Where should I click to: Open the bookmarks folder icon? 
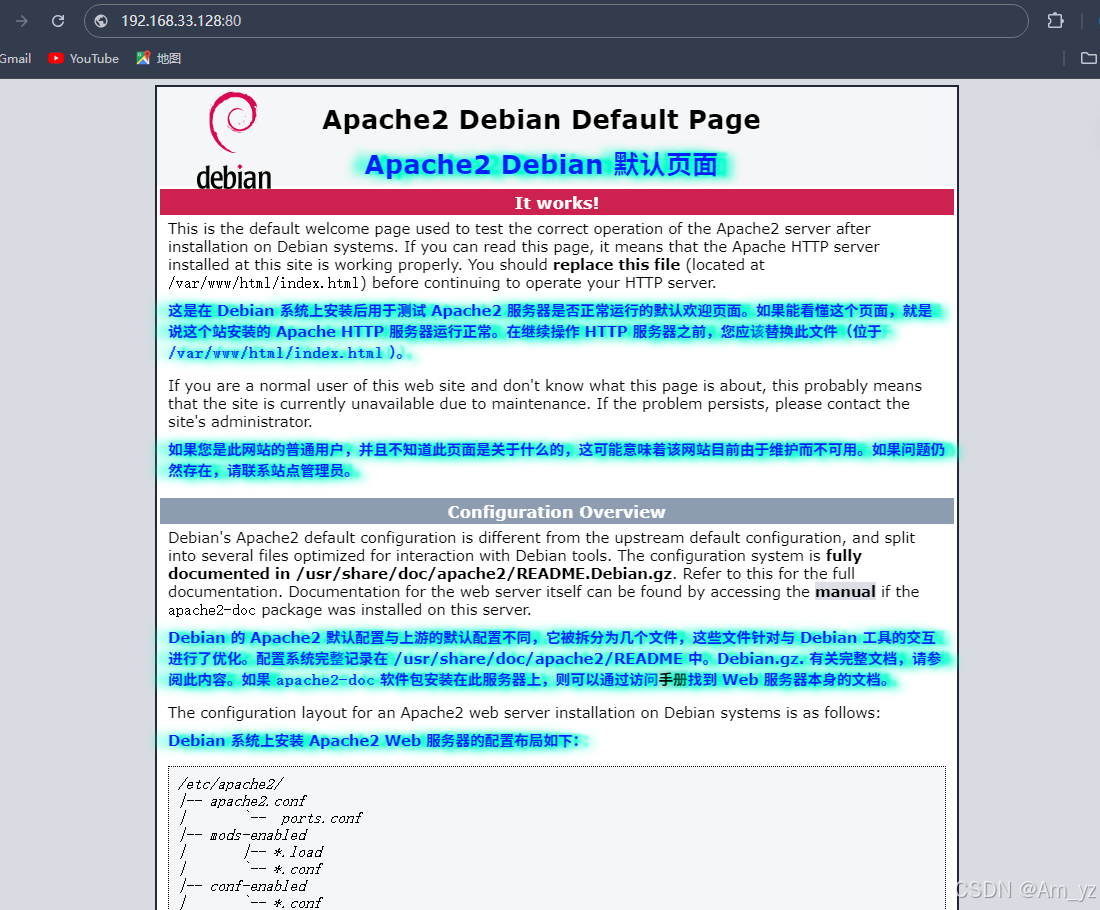tap(1089, 58)
